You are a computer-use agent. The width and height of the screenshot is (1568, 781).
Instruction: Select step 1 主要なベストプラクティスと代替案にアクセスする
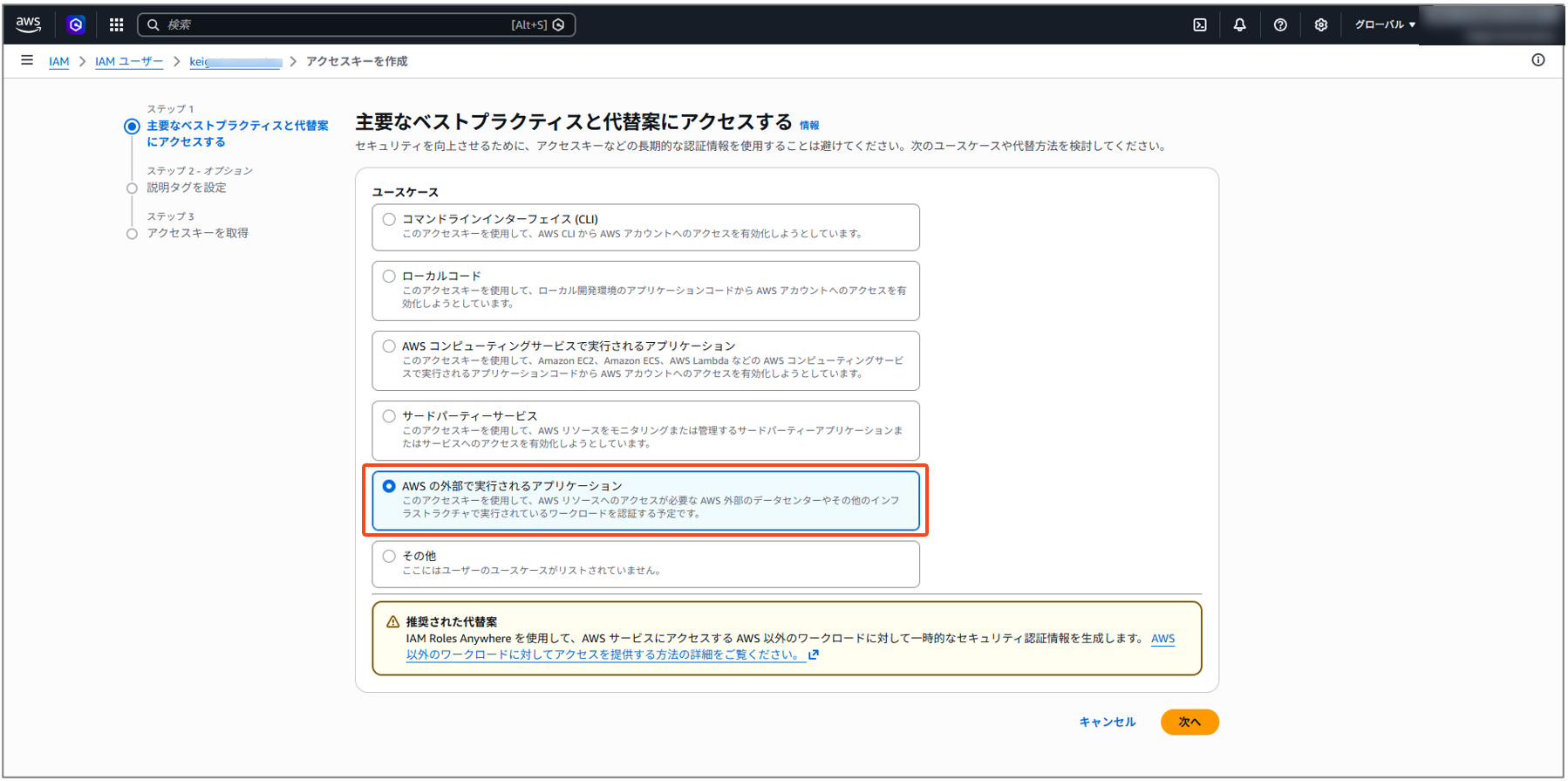(x=237, y=134)
